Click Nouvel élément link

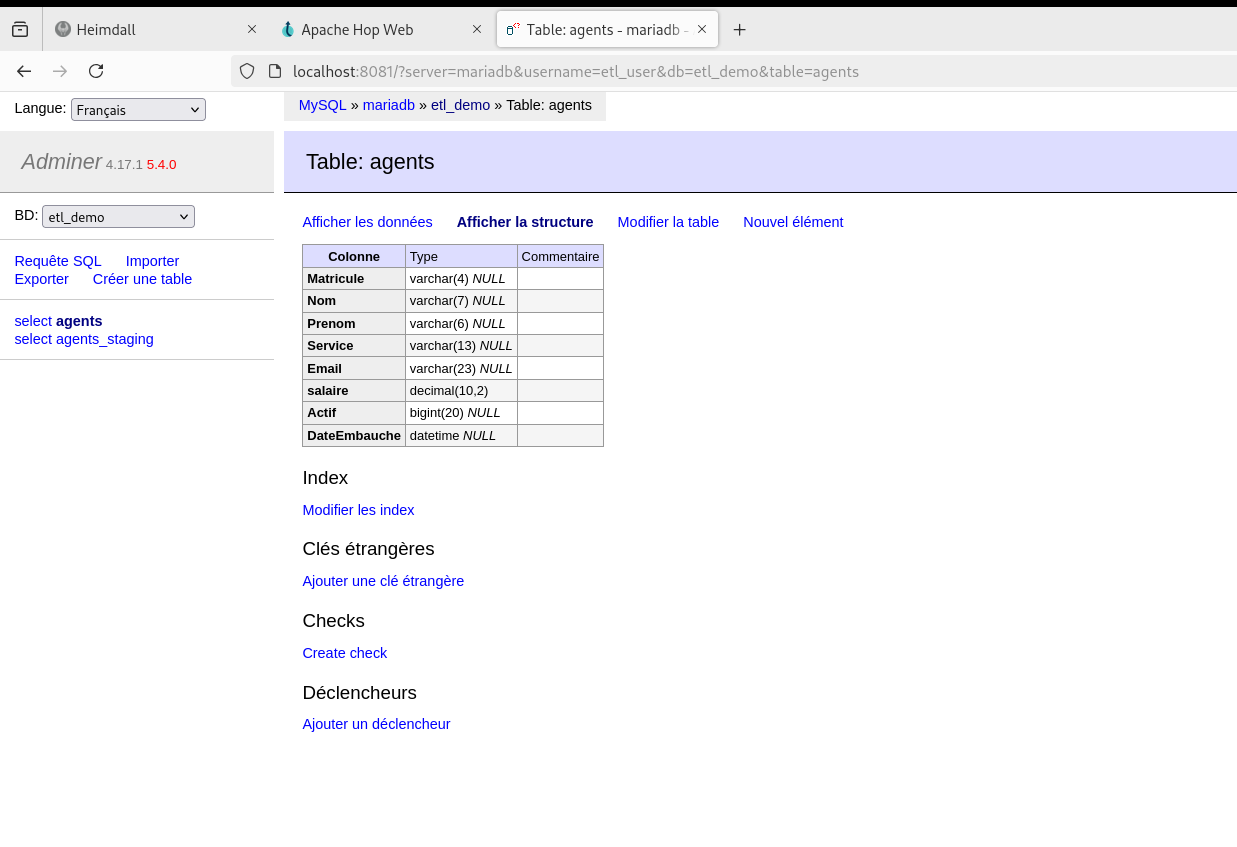coord(793,222)
